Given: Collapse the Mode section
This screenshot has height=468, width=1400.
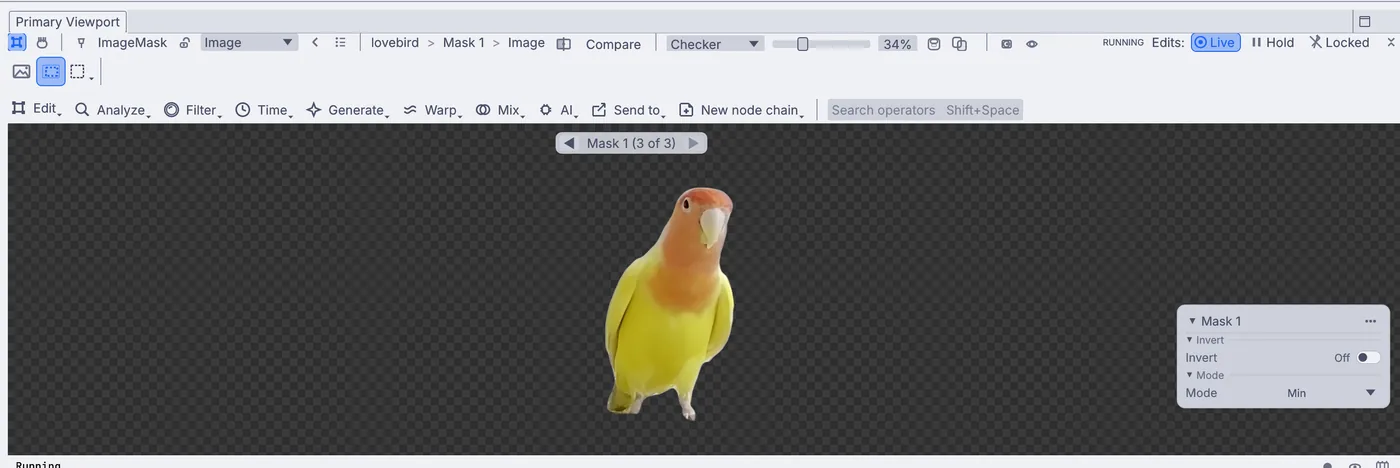Looking at the screenshot, I should pos(1190,375).
